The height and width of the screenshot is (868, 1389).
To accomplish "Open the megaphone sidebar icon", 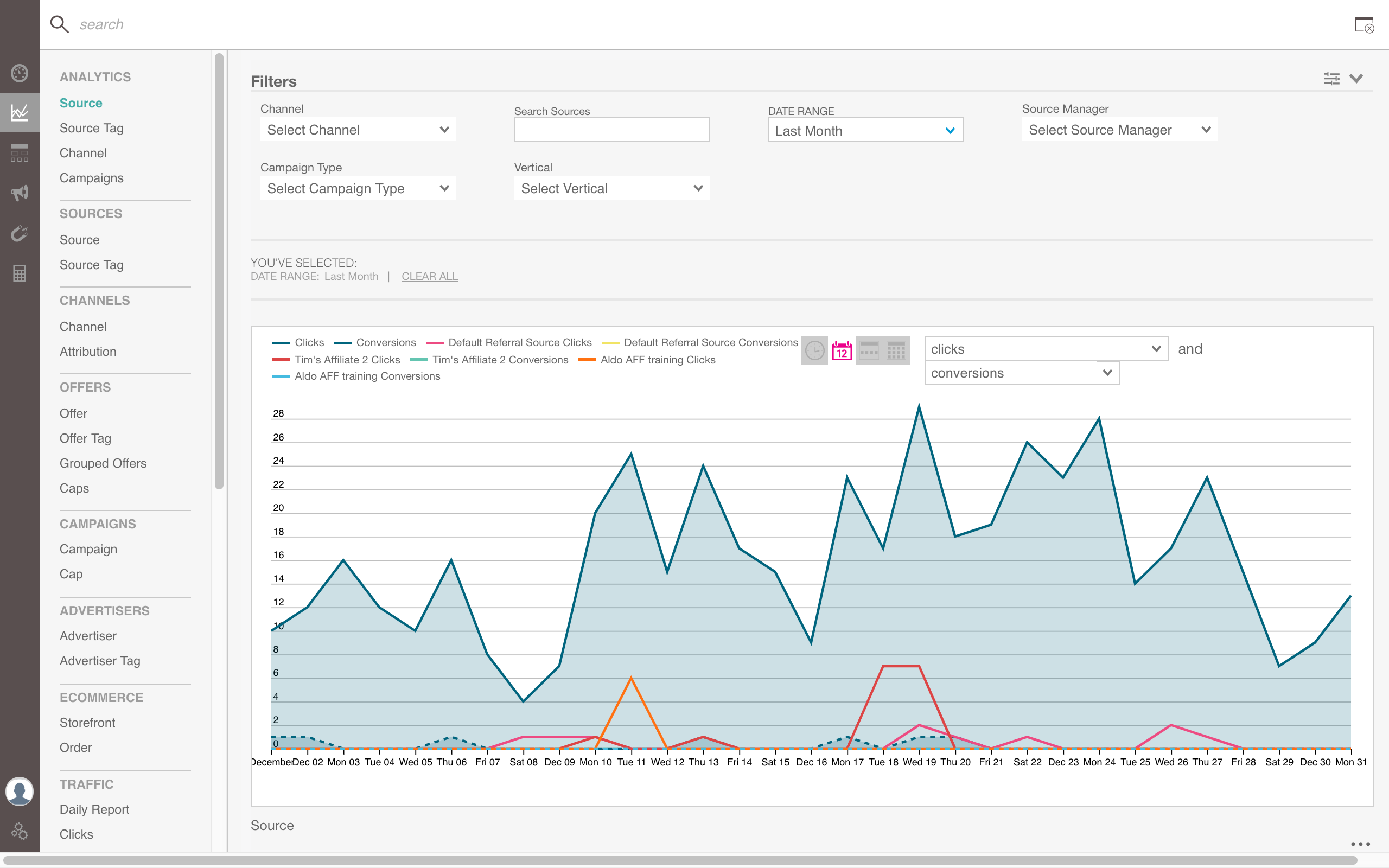I will click(20, 193).
